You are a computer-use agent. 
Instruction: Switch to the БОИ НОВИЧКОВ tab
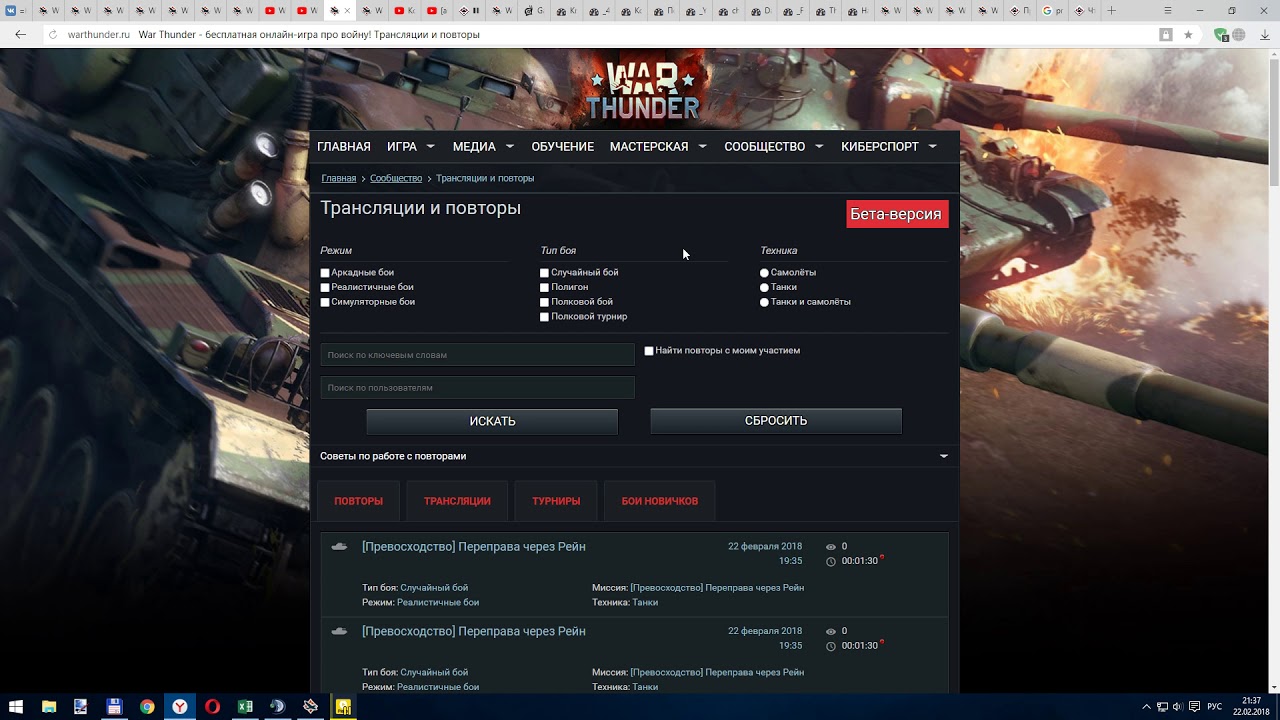[660, 501]
